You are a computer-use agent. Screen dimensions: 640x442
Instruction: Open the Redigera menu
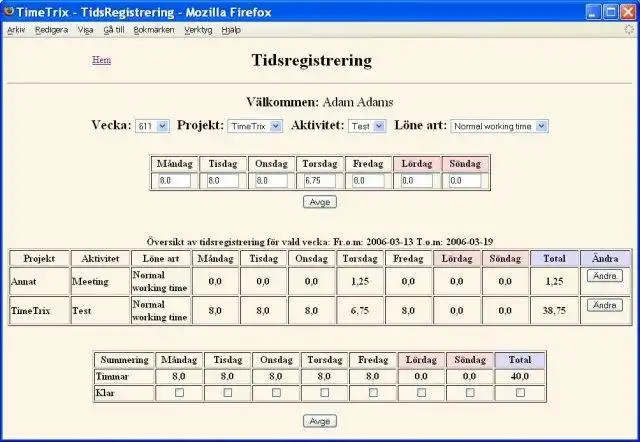(51, 30)
